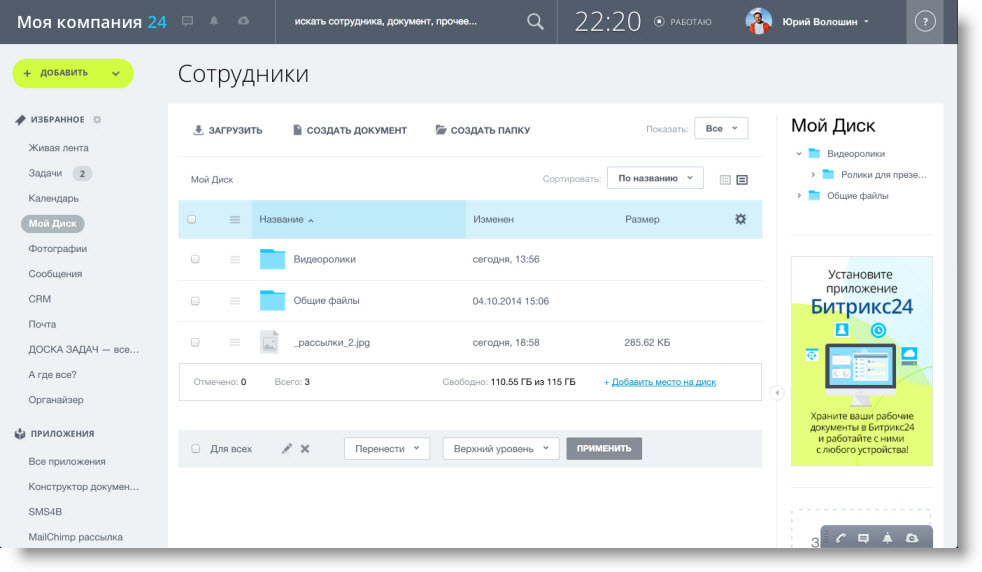Click Добавить место на диск link
Image resolution: width=982 pixels, height=572 pixels.
click(664, 382)
